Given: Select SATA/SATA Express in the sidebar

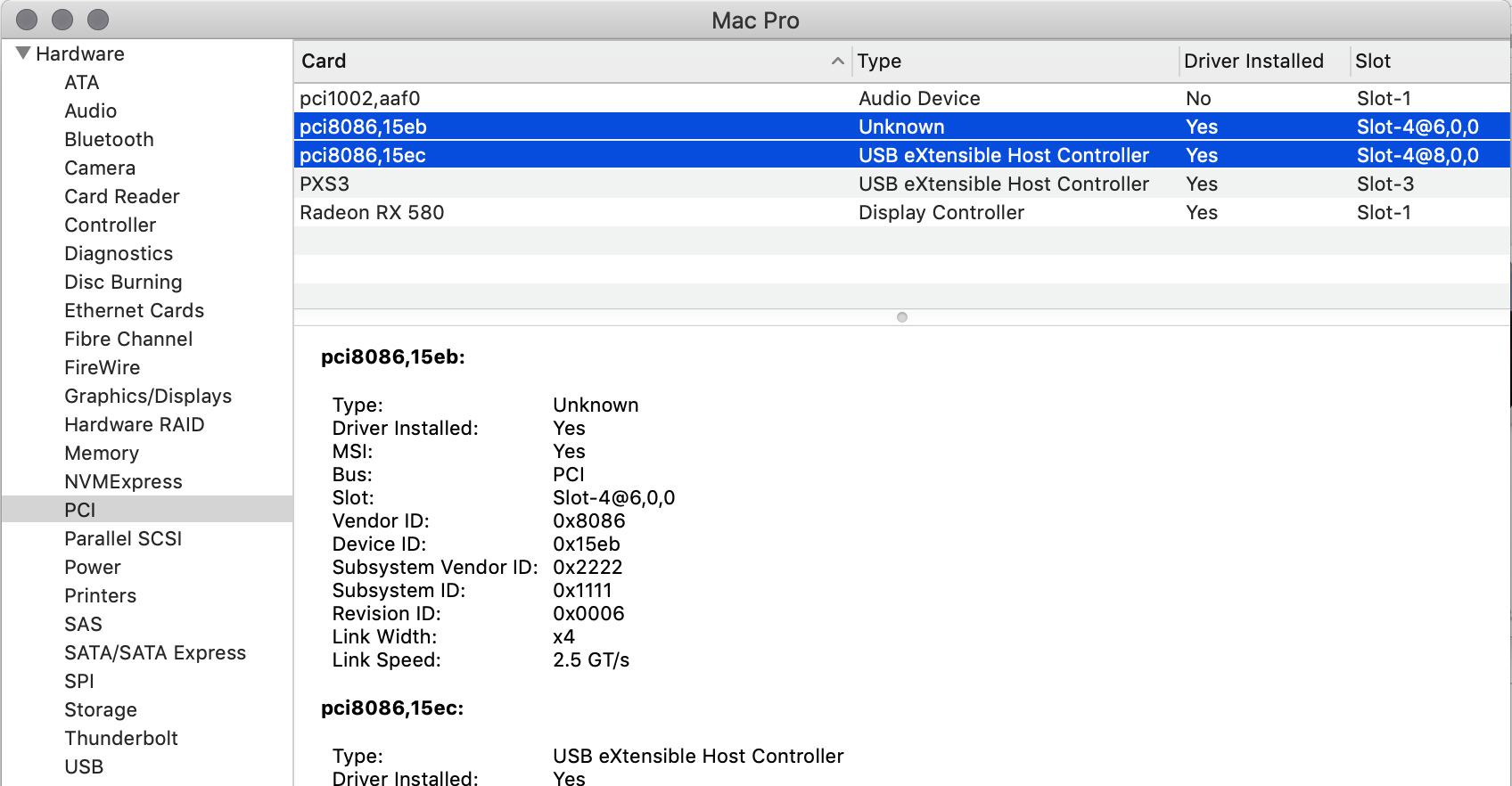Looking at the screenshot, I should (155, 653).
